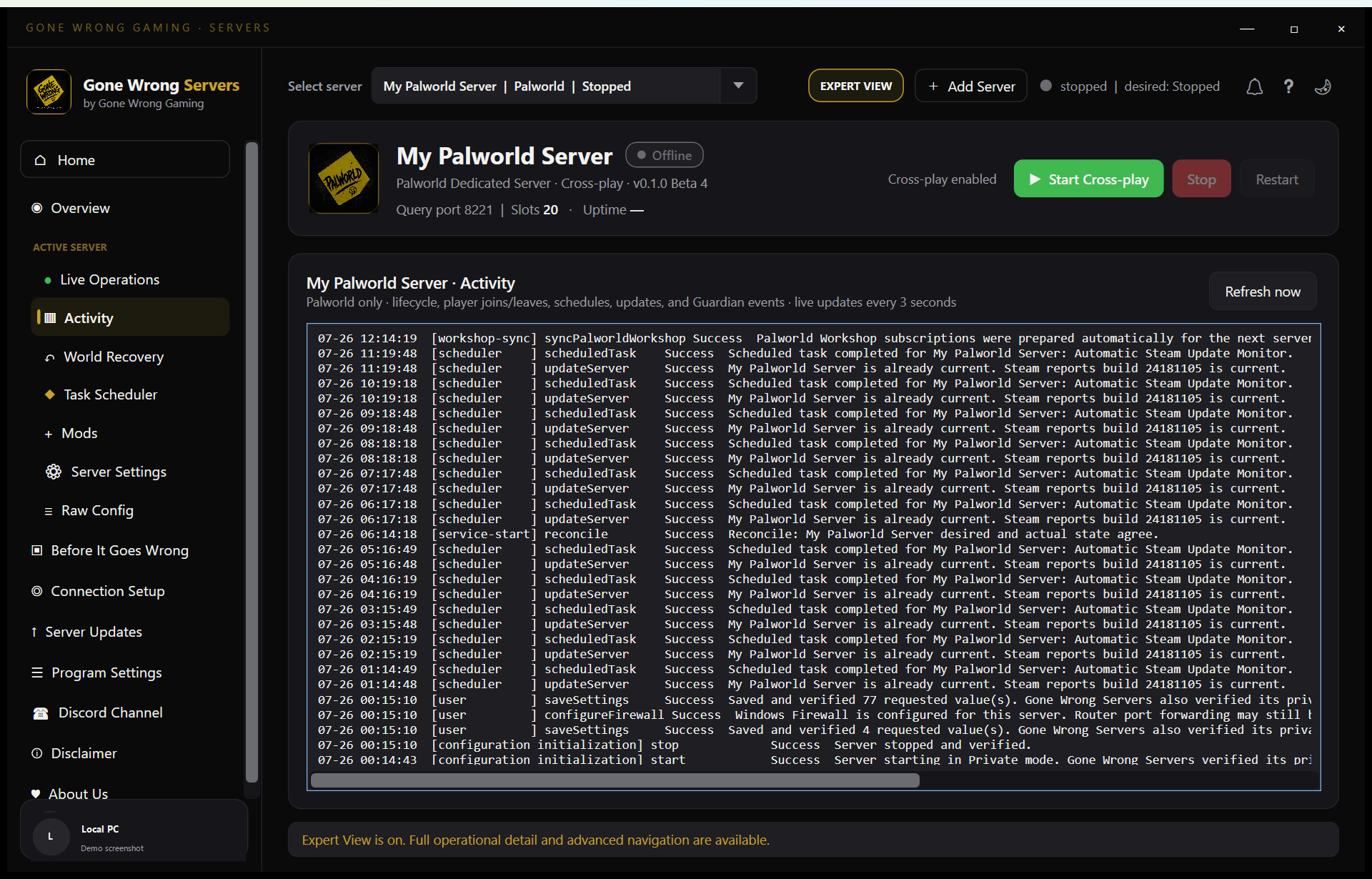Toggle the dark mode moon icon
1372x879 pixels.
pos(1323,86)
